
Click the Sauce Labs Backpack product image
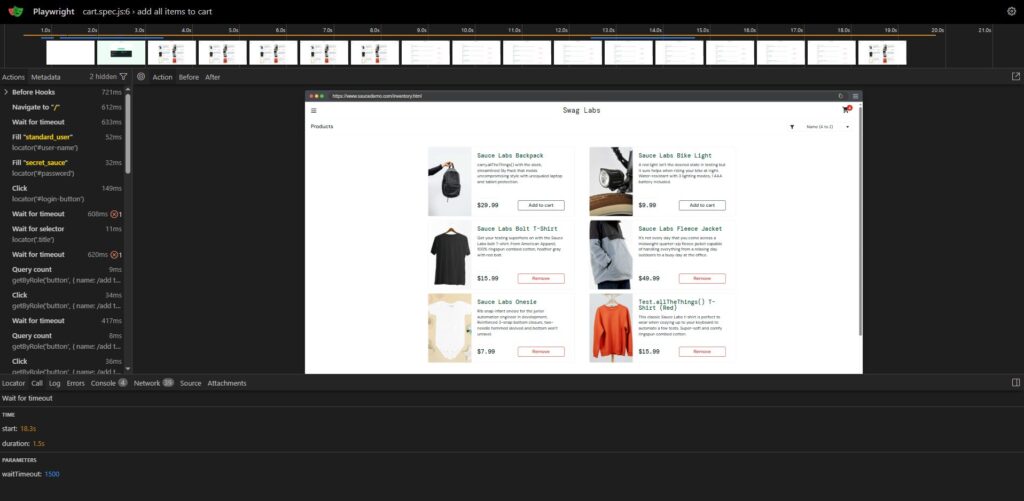(449, 182)
